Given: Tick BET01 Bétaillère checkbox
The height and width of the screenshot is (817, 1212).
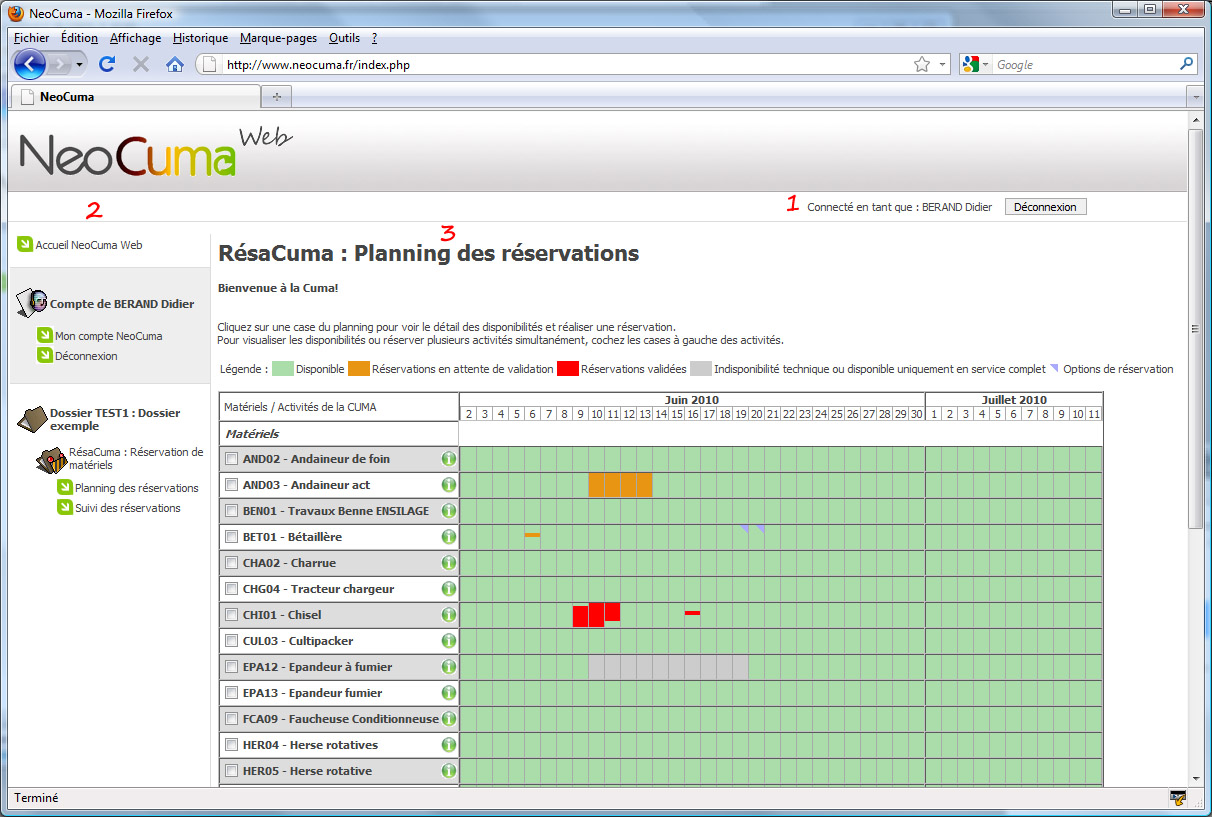Looking at the screenshot, I should (232, 537).
